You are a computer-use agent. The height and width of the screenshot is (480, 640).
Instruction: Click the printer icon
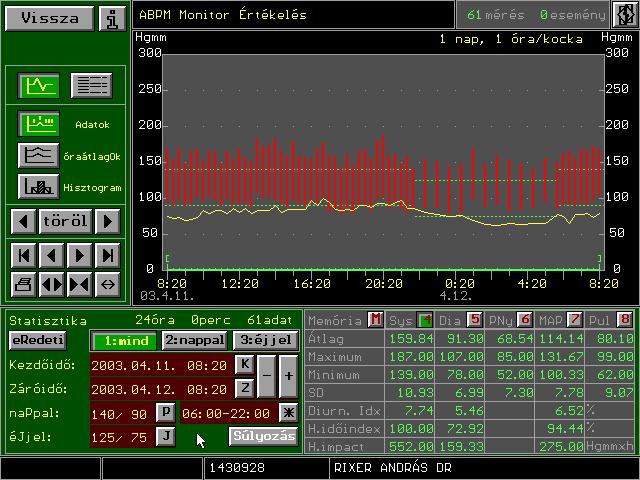click(23, 284)
